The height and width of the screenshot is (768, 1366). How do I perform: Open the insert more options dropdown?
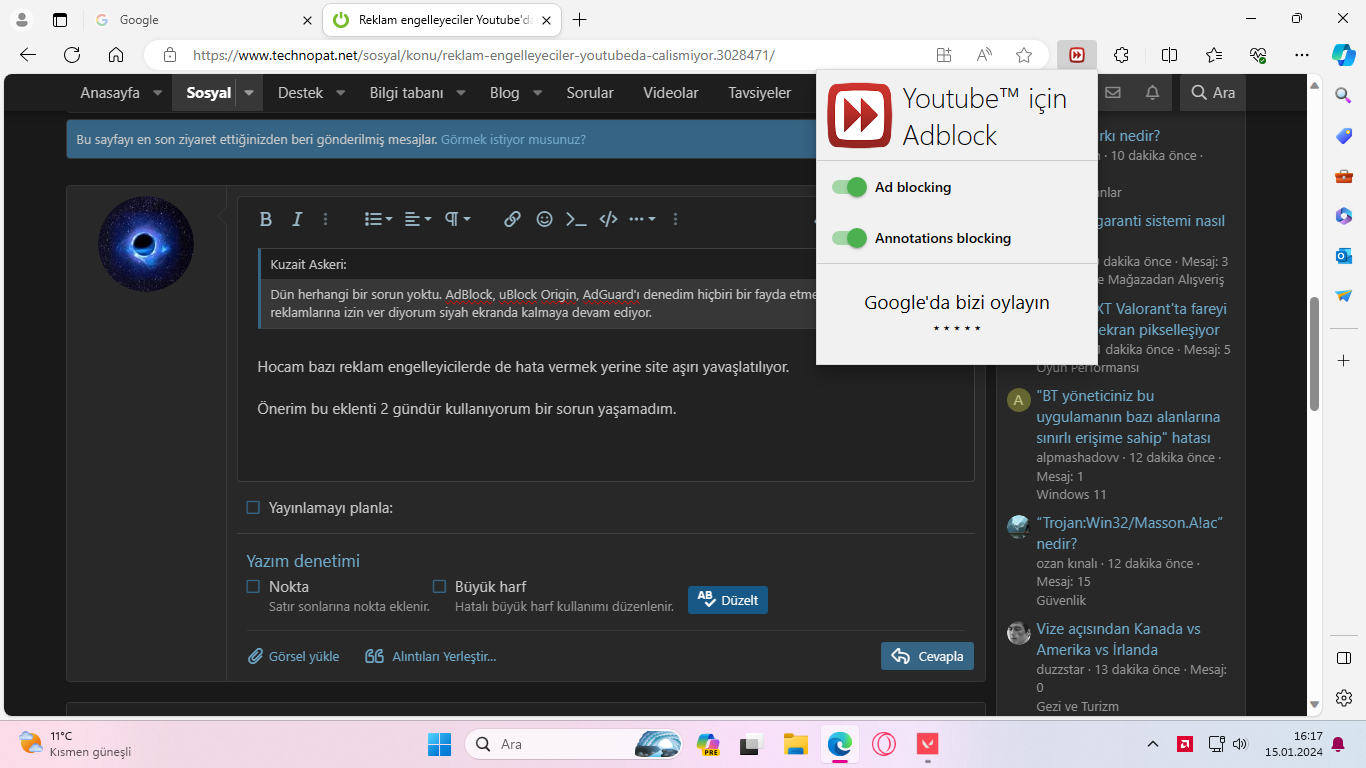[642, 219]
